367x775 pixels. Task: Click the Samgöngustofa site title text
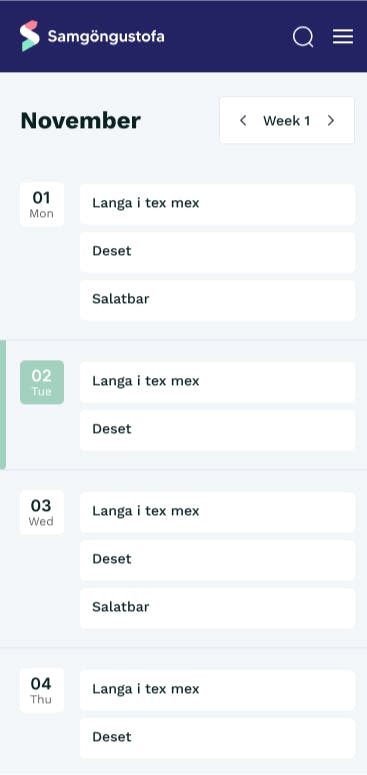(x=106, y=37)
